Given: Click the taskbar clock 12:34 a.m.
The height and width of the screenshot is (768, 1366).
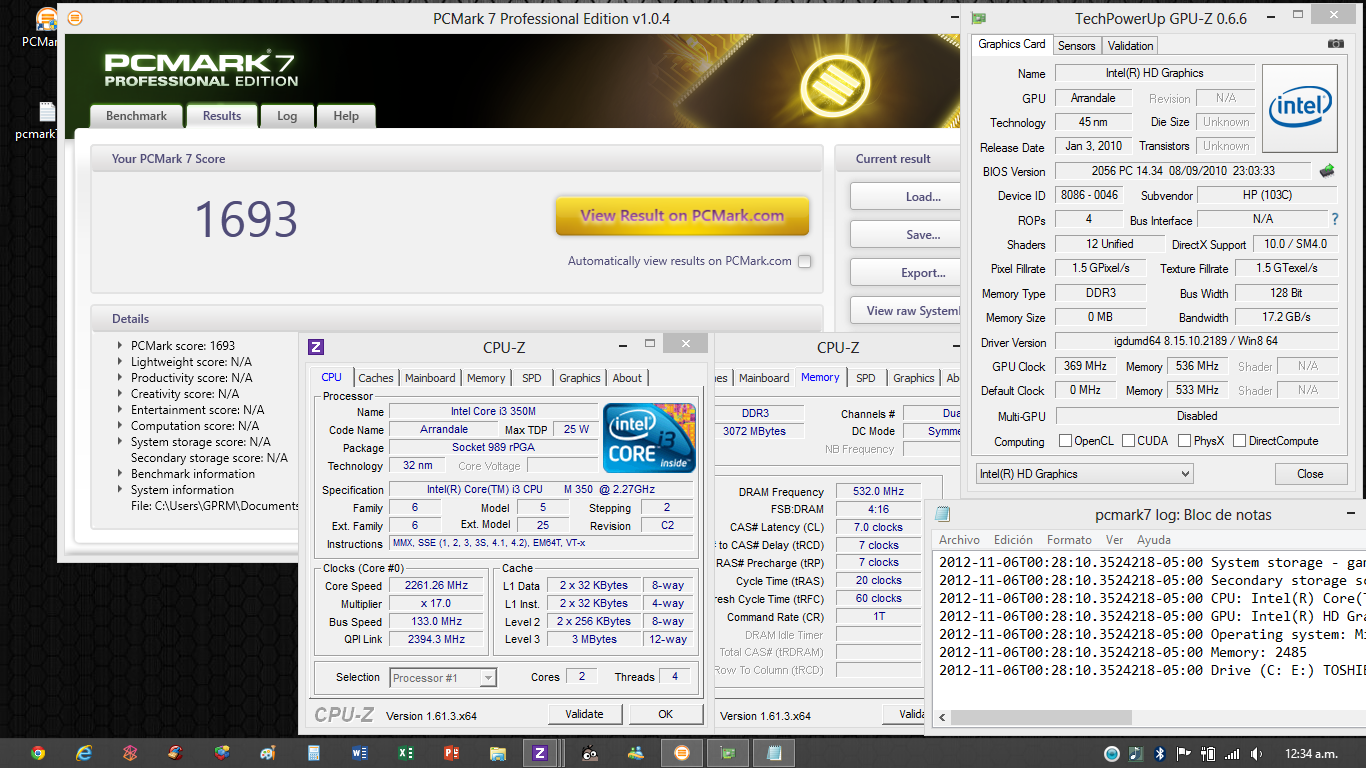Looking at the screenshot, I should 1311,753.
